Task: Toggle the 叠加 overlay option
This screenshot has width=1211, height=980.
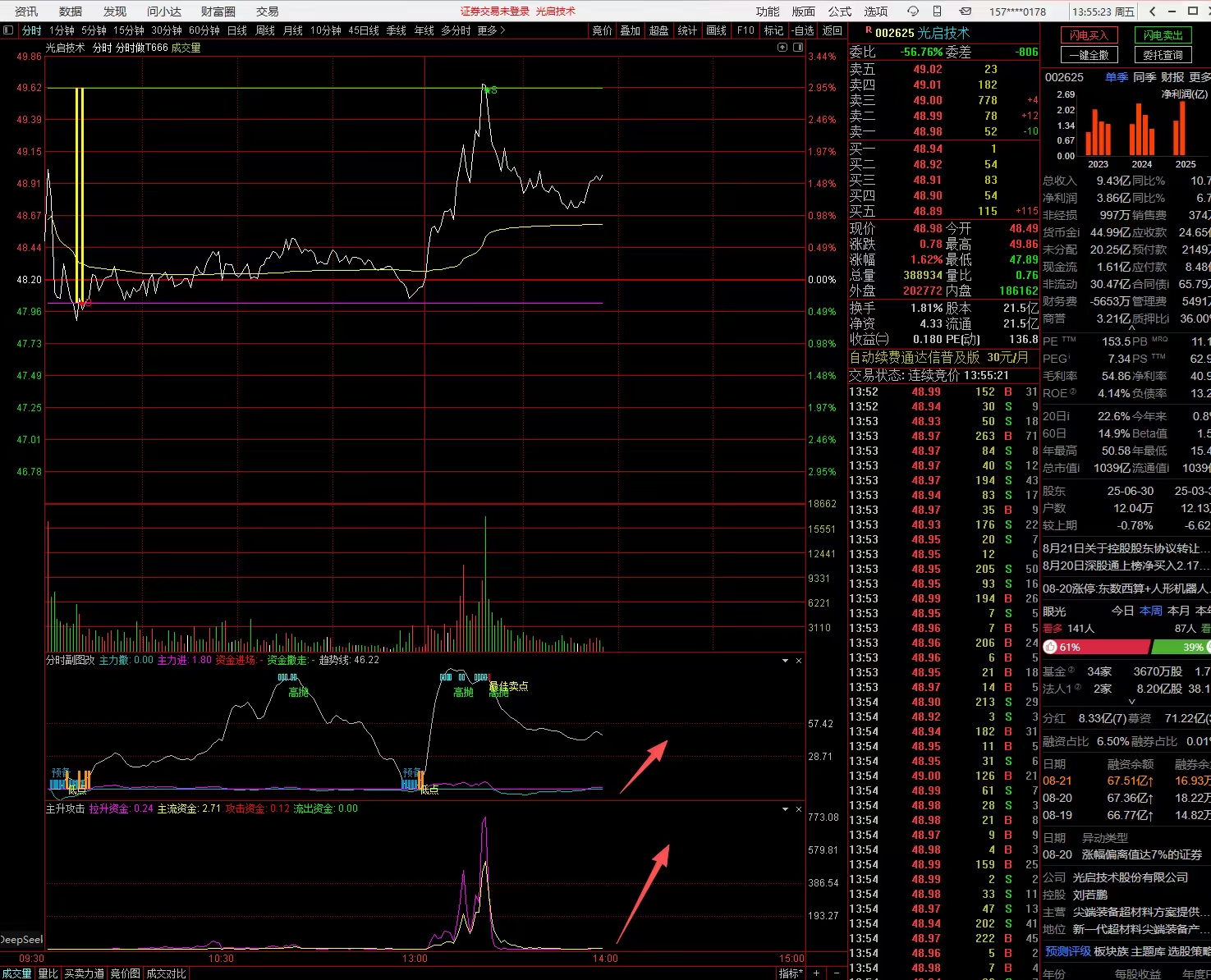Action: pyautogui.click(x=631, y=30)
